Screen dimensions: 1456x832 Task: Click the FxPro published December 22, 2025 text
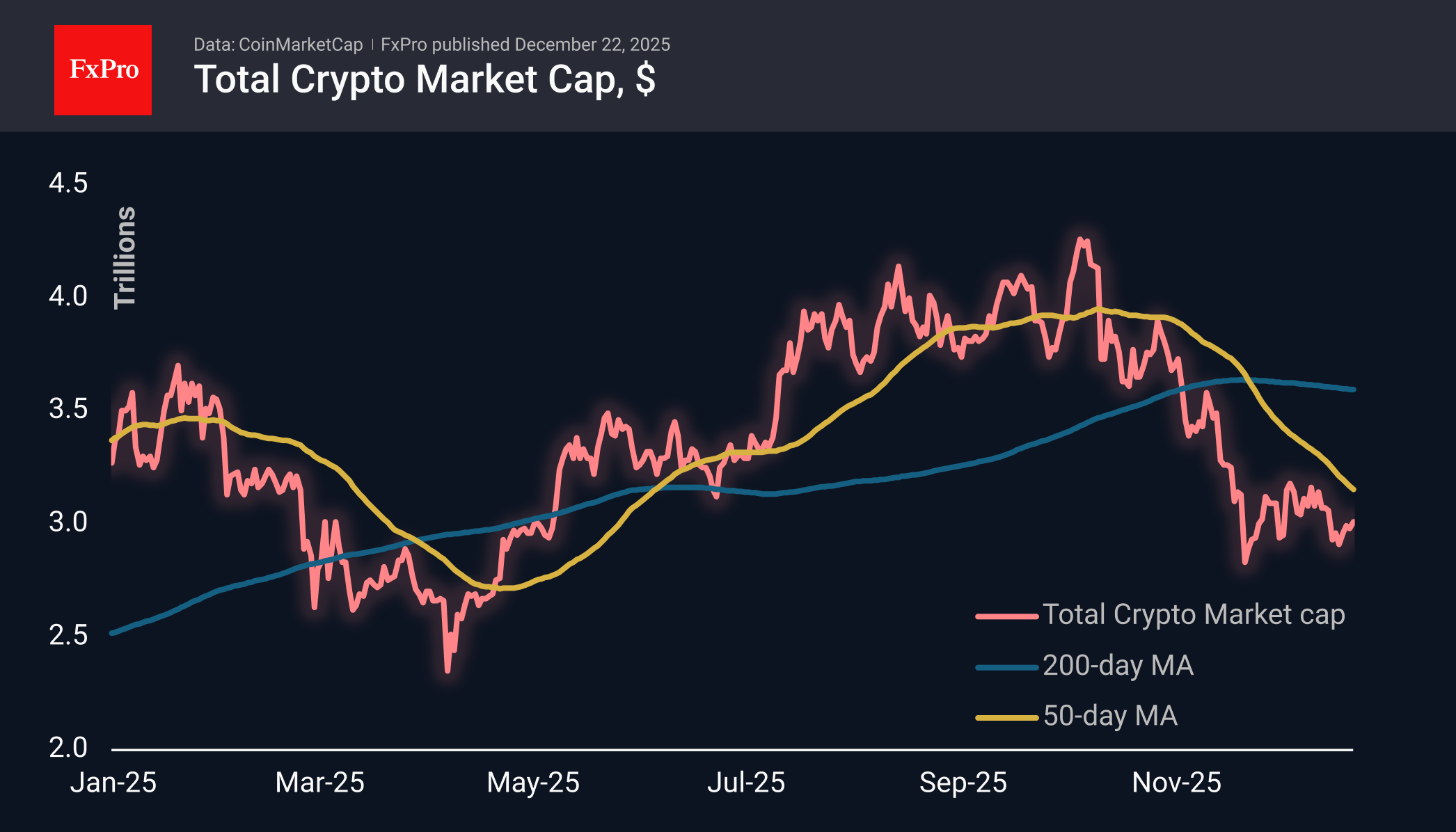tap(525, 45)
